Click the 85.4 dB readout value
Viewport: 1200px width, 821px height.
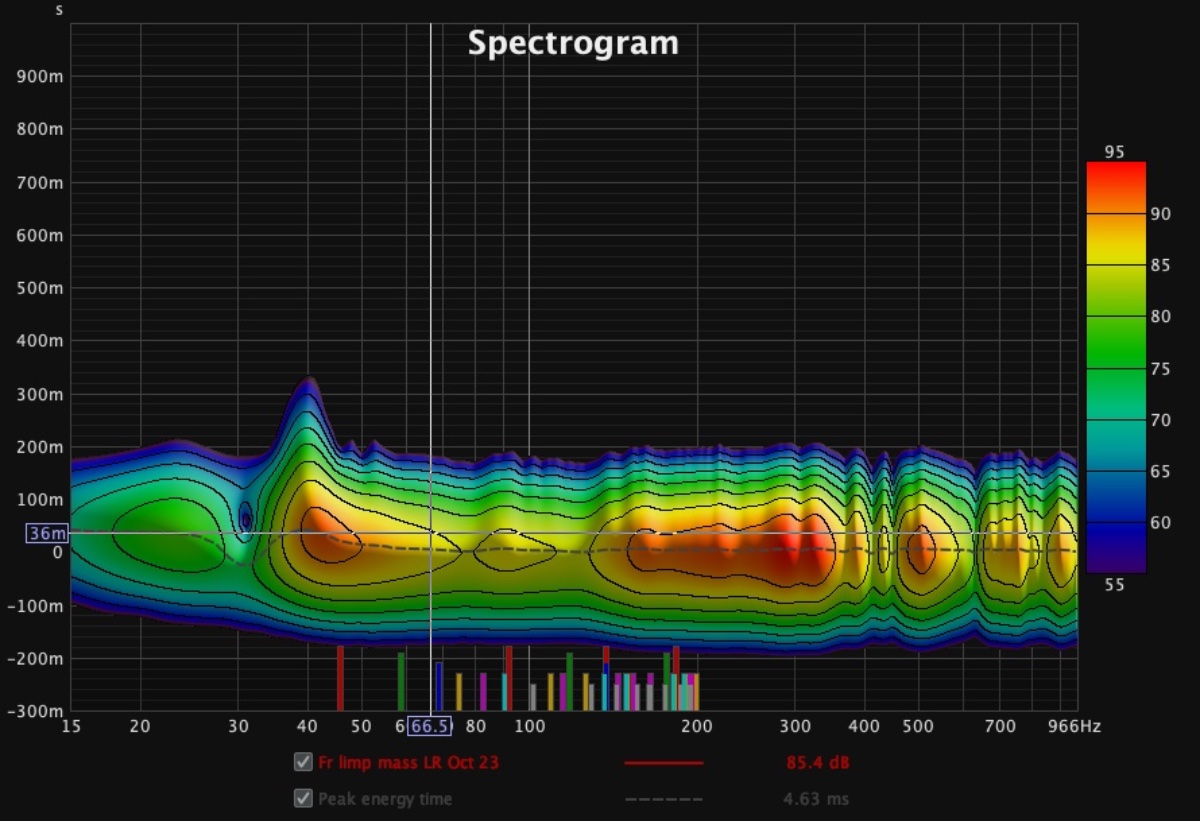817,763
